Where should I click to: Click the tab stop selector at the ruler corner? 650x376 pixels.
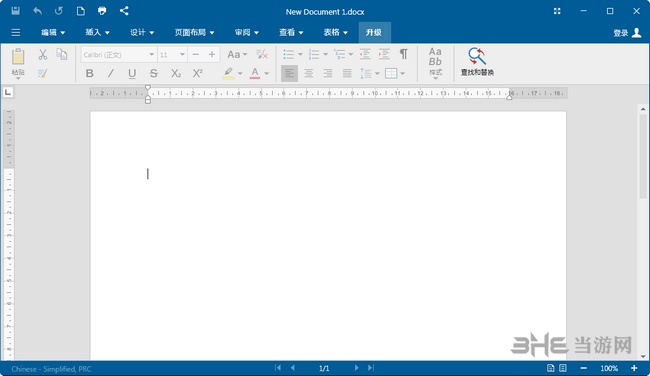pos(8,92)
